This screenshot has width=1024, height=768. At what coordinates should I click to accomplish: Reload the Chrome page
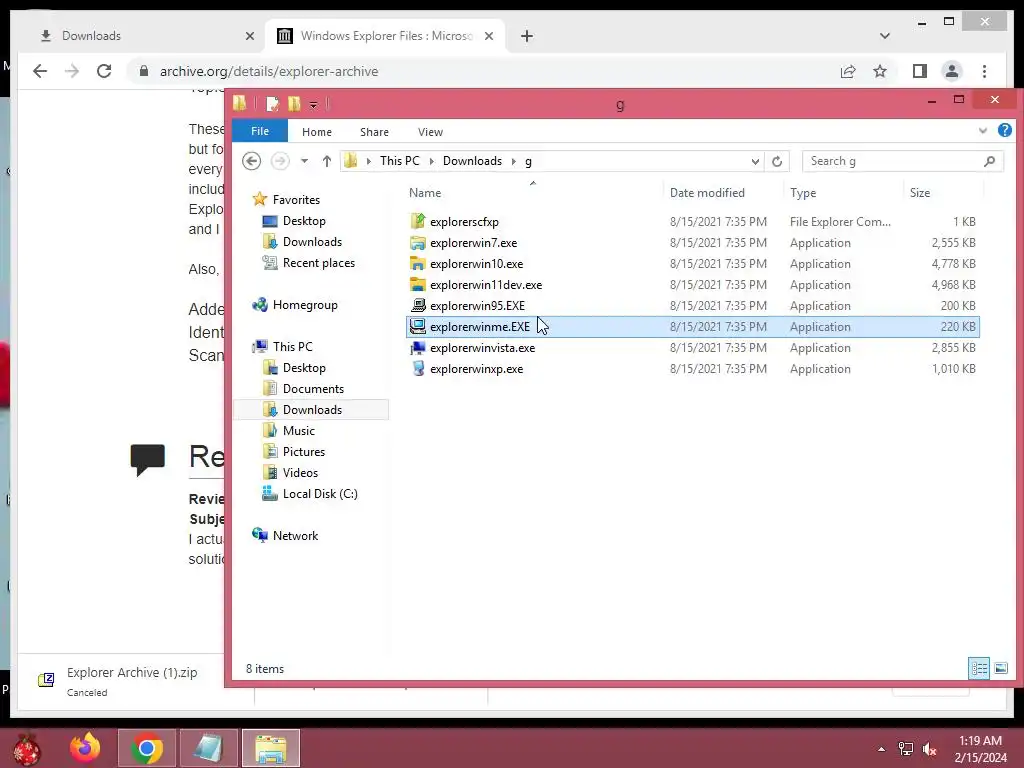(x=104, y=71)
